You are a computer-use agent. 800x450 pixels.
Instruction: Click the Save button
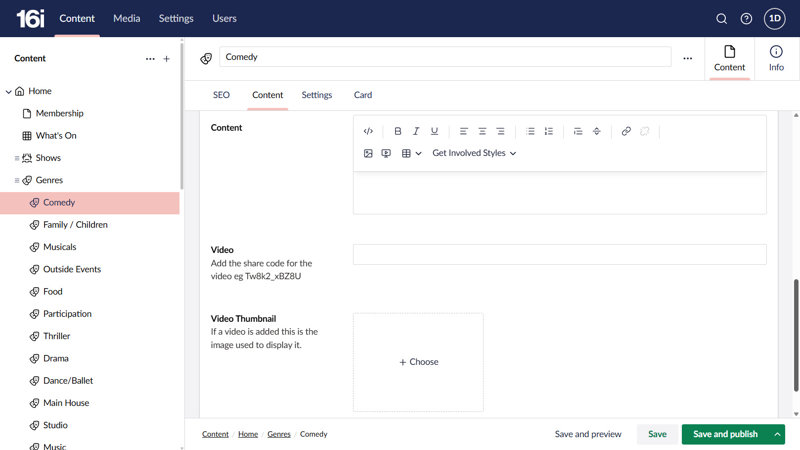pos(657,434)
